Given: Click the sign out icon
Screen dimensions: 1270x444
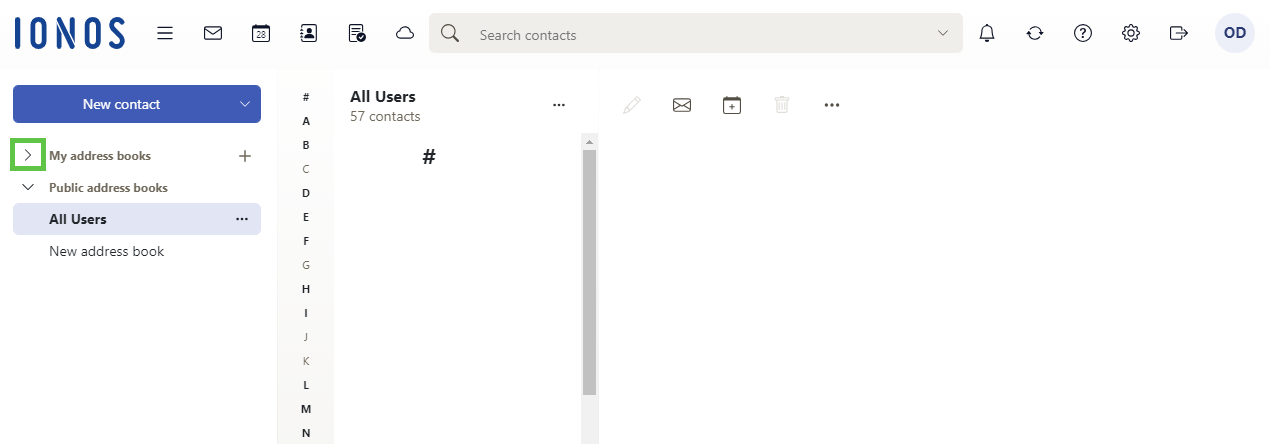Looking at the screenshot, I should click(x=1179, y=33).
